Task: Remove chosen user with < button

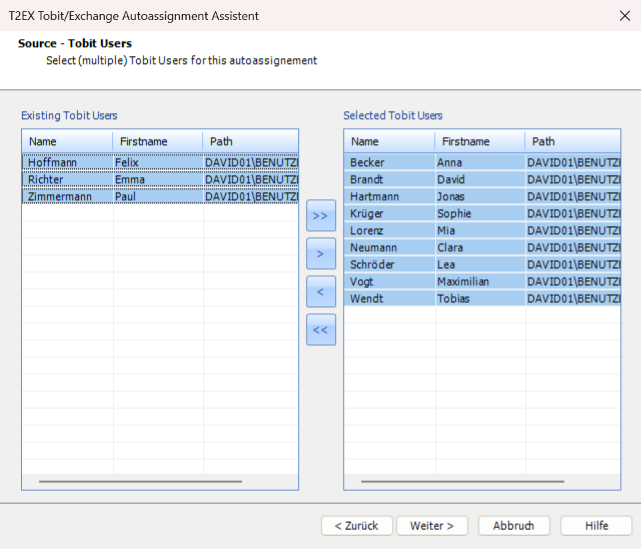Action: [321, 292]
